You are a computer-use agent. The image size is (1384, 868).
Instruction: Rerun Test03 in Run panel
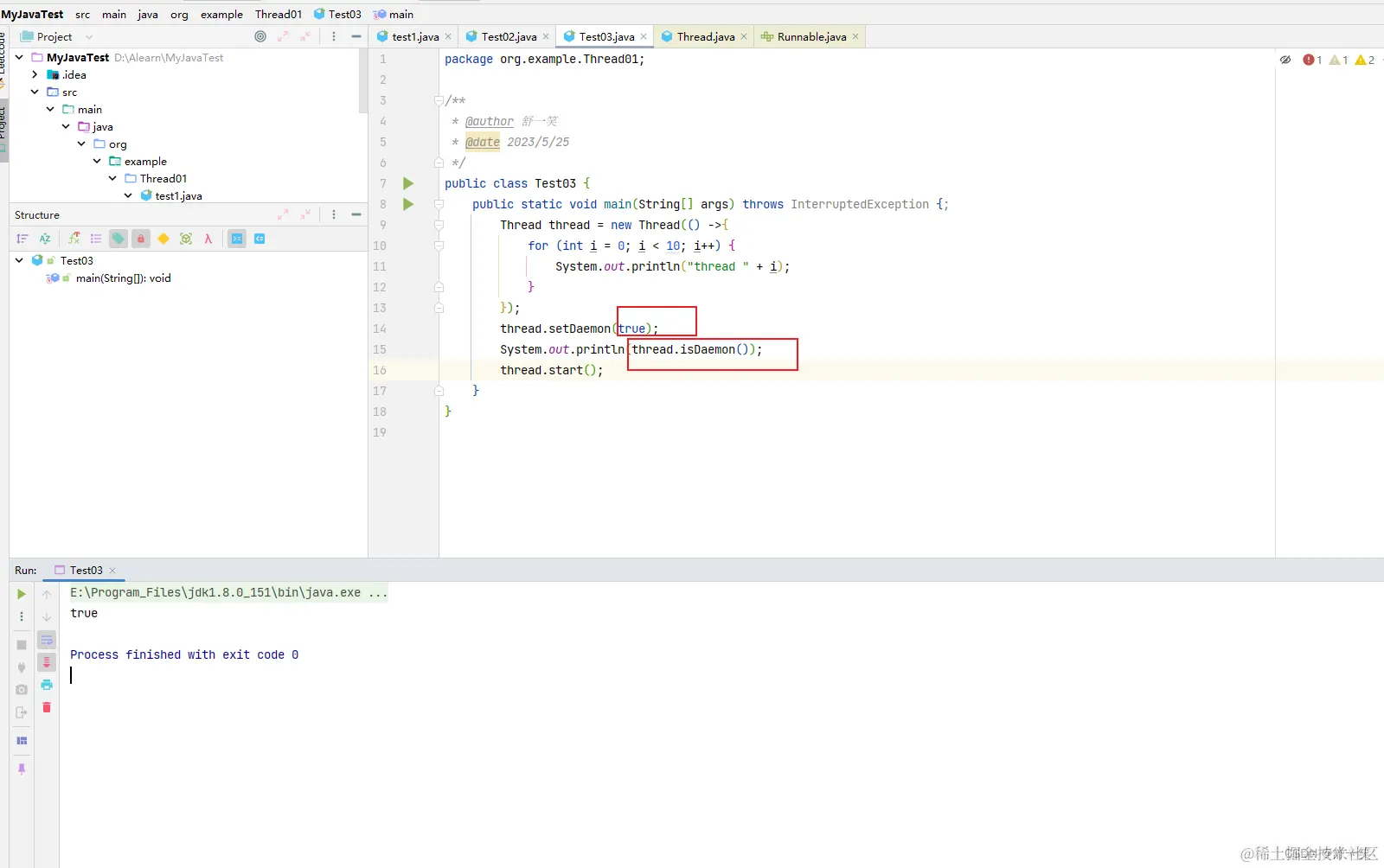22,594
